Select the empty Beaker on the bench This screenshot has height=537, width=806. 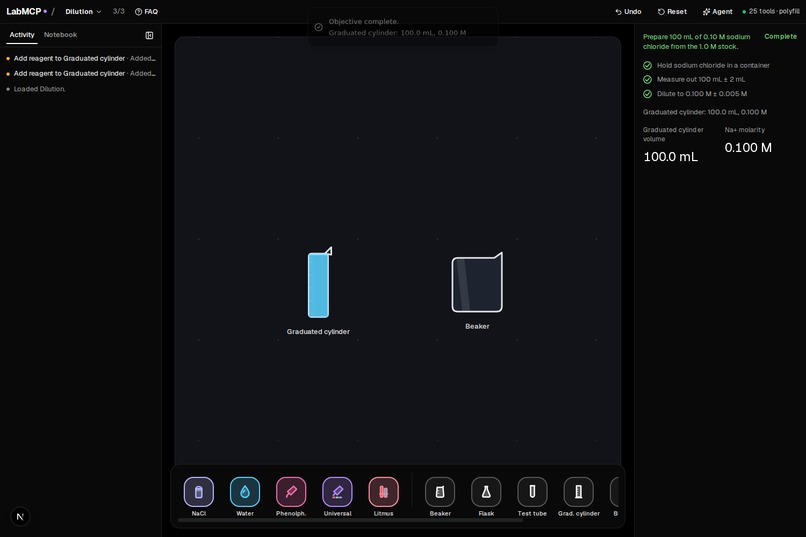[x=477, y=283]
